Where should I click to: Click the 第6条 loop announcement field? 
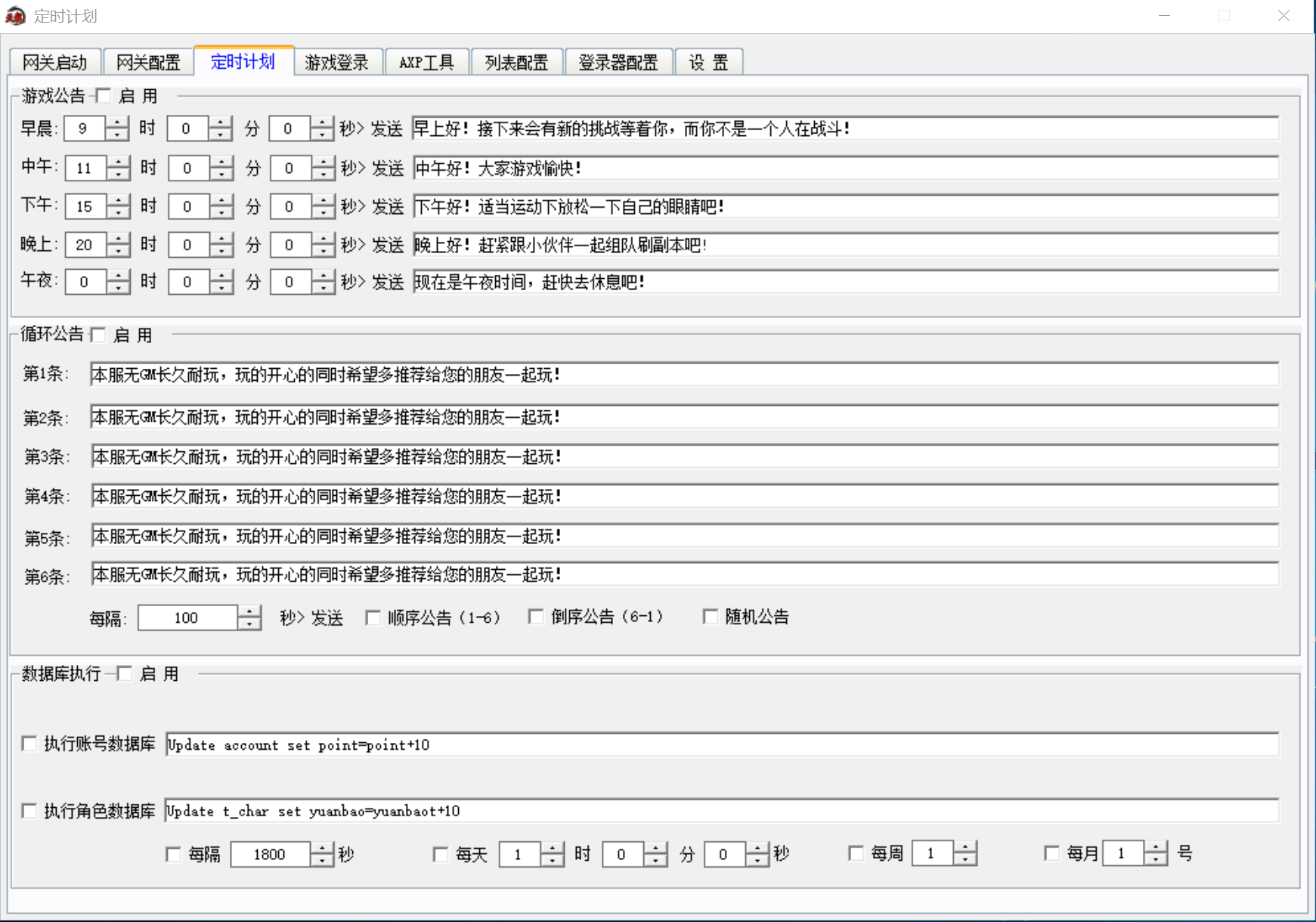click(x=685, y=574)
